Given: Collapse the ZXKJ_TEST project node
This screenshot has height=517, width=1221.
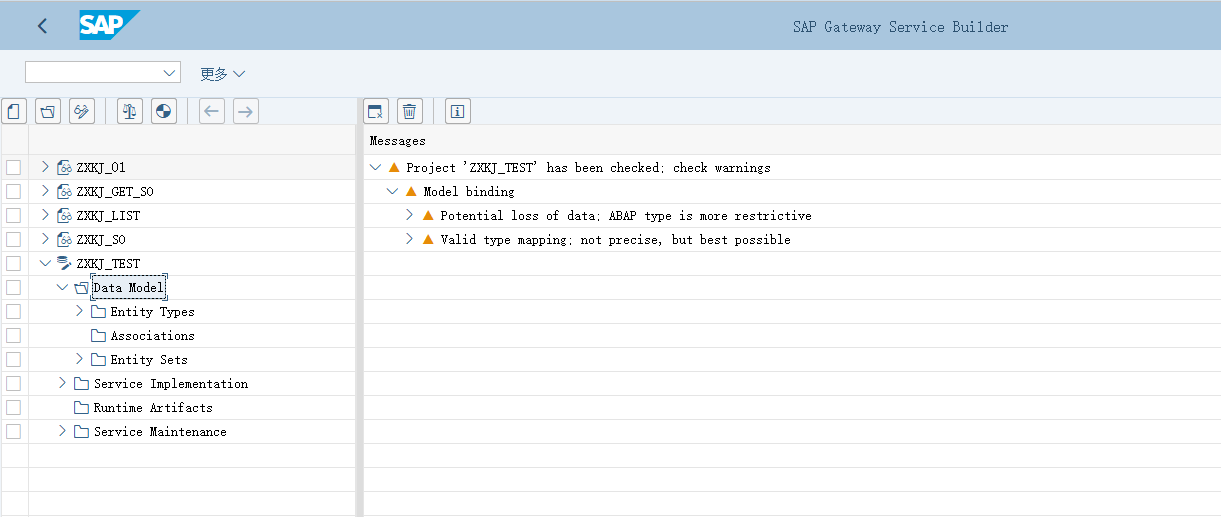Looking at the screenshot, I should pos(45,263).
